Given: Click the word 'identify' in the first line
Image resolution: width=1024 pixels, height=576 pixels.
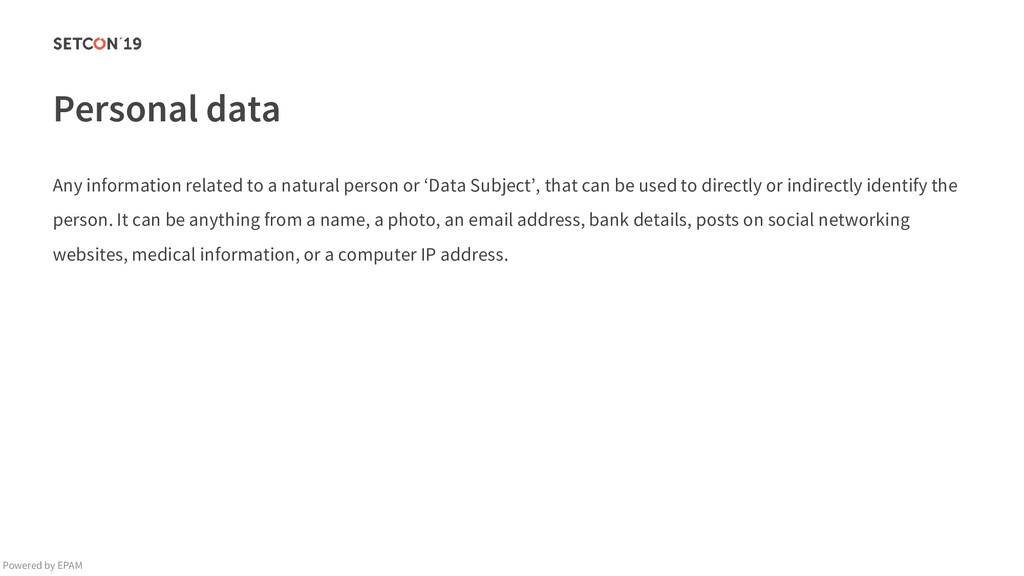Looking at the screenshot, I should [x=896, y=186].
